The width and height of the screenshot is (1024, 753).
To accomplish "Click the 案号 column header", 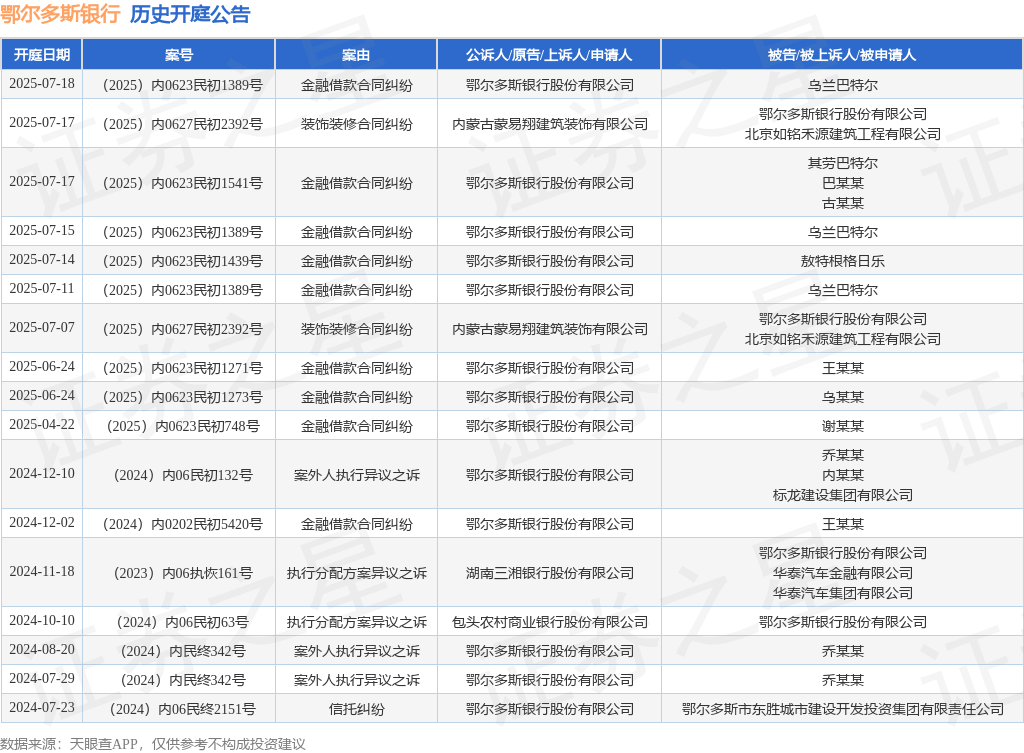I will 179,55.
